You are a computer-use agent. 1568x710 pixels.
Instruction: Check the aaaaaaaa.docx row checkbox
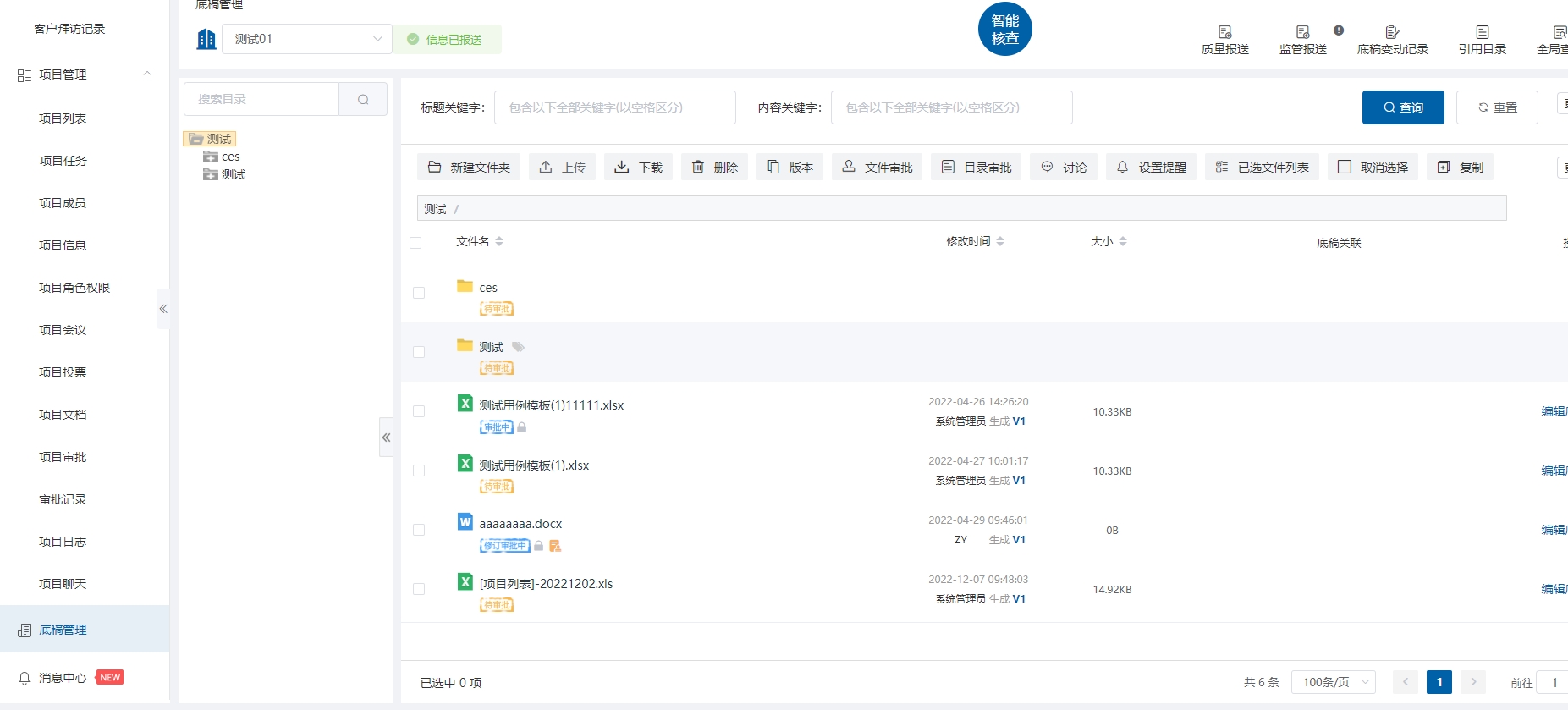tap(419, 530)
